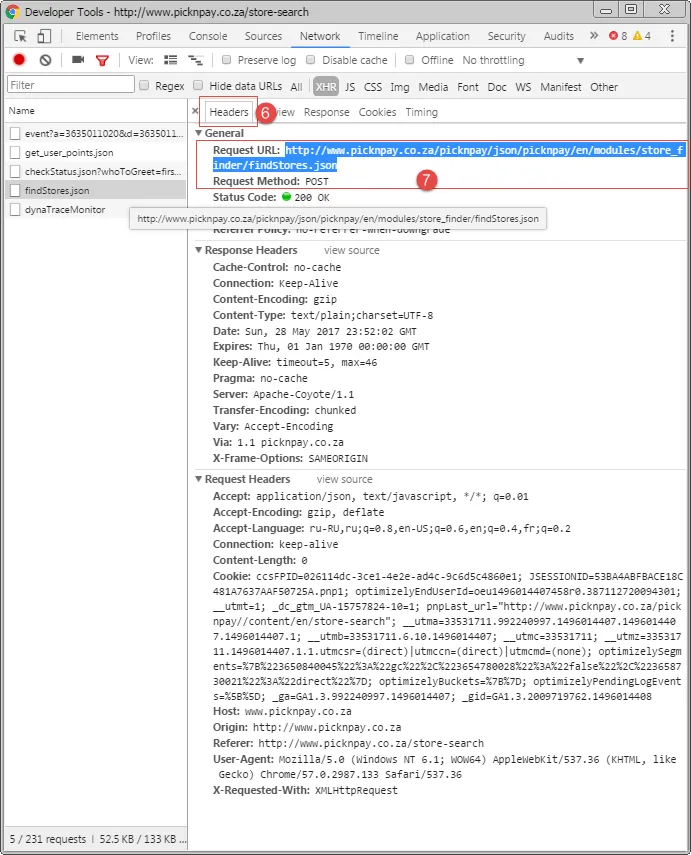
Task: Switch to large request rows view icon
Action: tap(171, 59)
